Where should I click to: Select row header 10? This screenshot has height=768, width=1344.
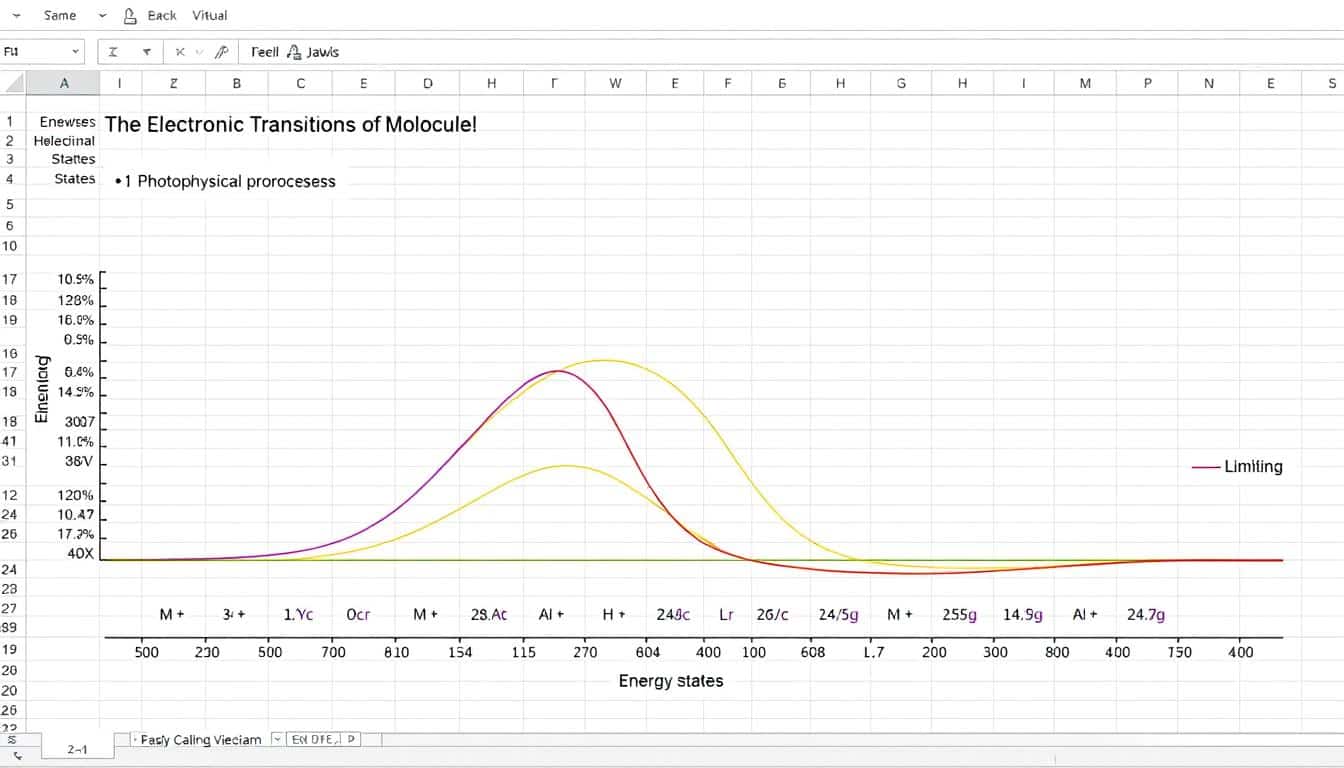click(x=10, y=246)
